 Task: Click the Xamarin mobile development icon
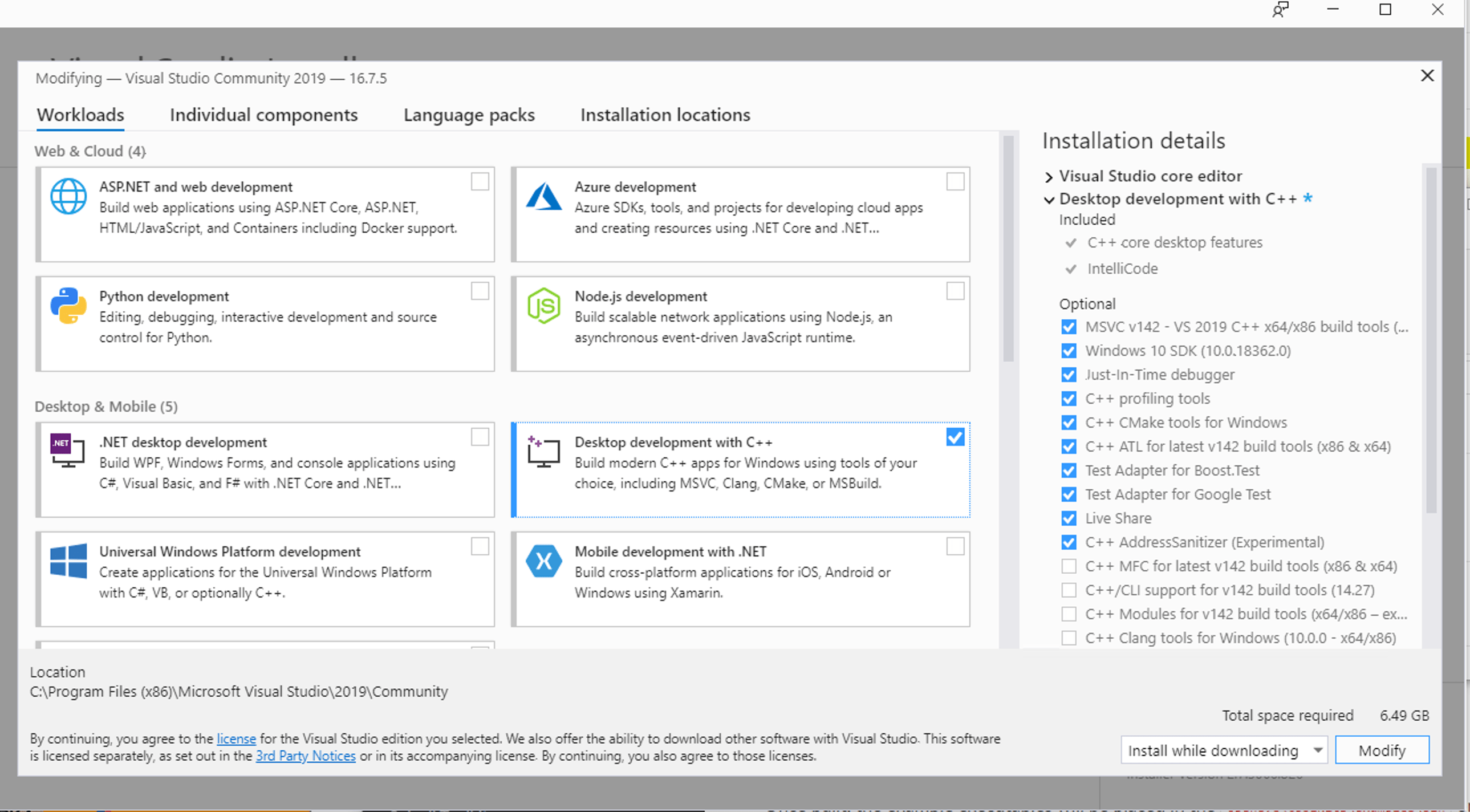[x=543, y=561]
